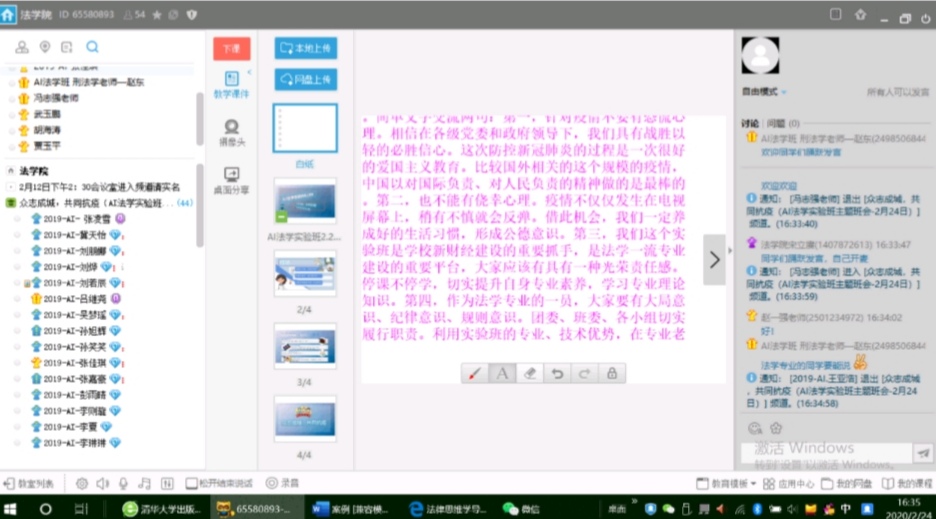The height and width of the screenshot is (519, 936).
Task: Choose the eraser tool on whiteboard
Action: tap(530, 373)
